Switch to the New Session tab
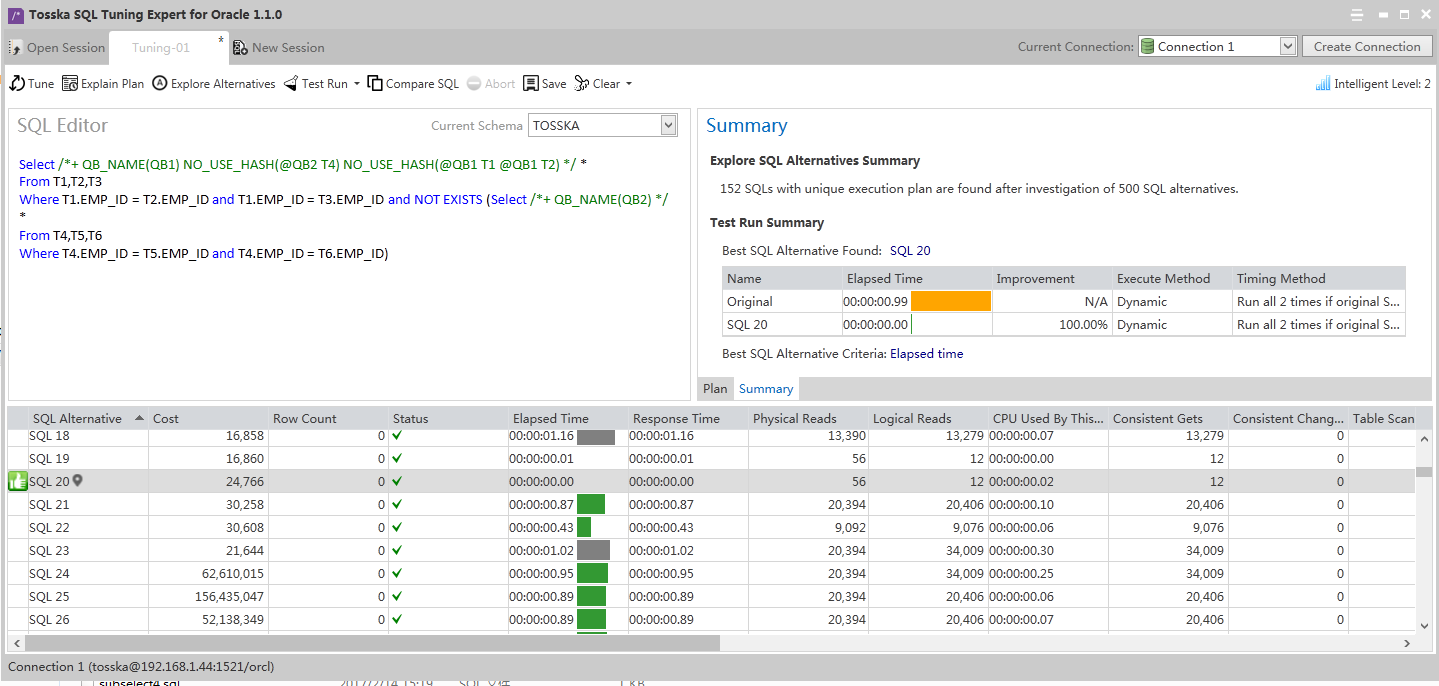1439x686 pixels. [279, 48]
